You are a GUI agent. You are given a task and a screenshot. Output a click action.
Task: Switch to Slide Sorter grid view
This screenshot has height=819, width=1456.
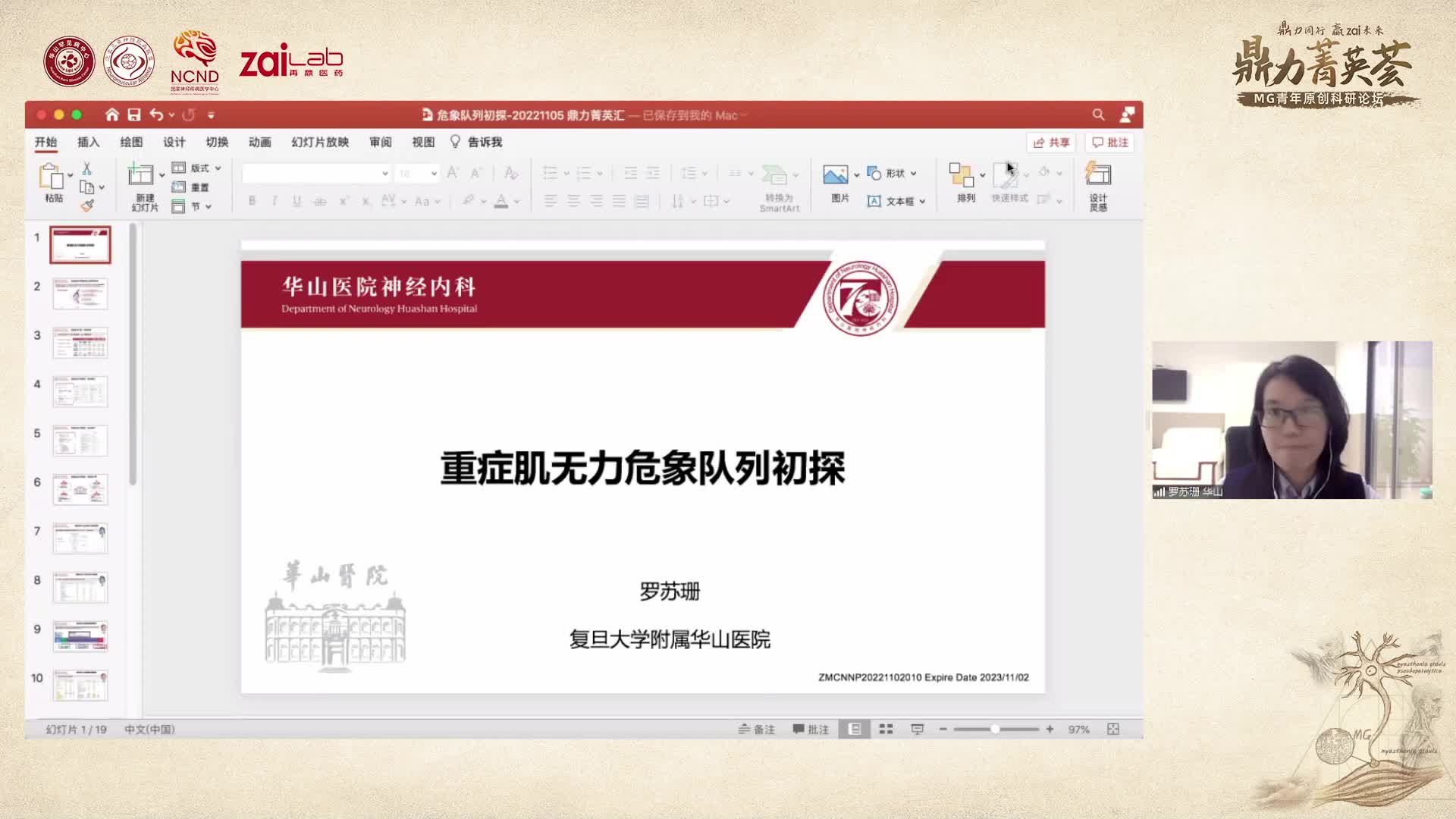(x=886, y=729)
